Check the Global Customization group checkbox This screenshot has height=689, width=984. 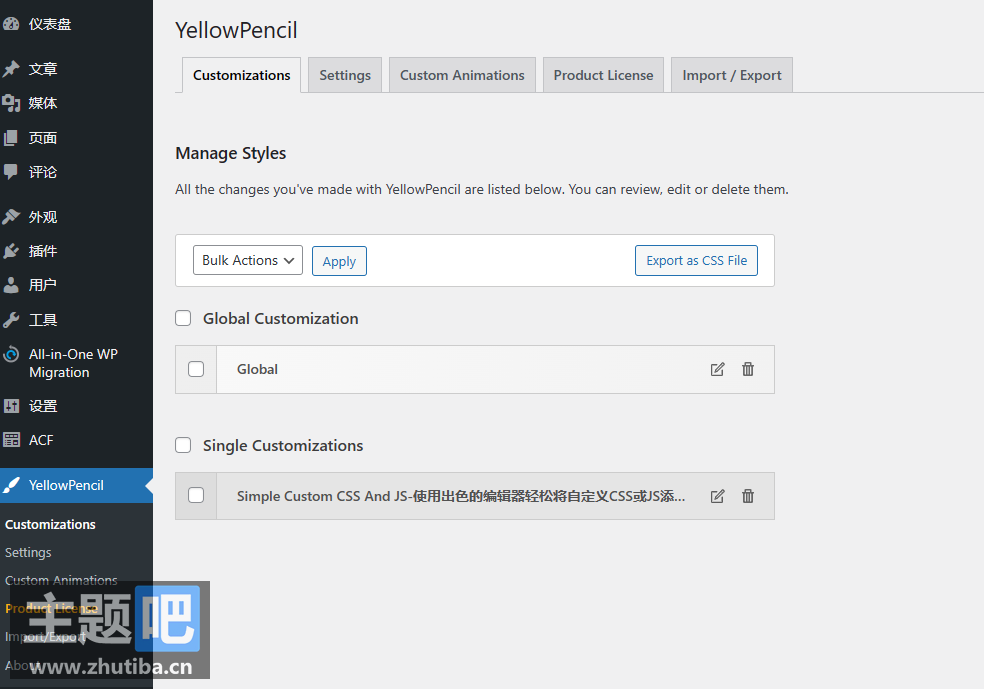(183, 318)
